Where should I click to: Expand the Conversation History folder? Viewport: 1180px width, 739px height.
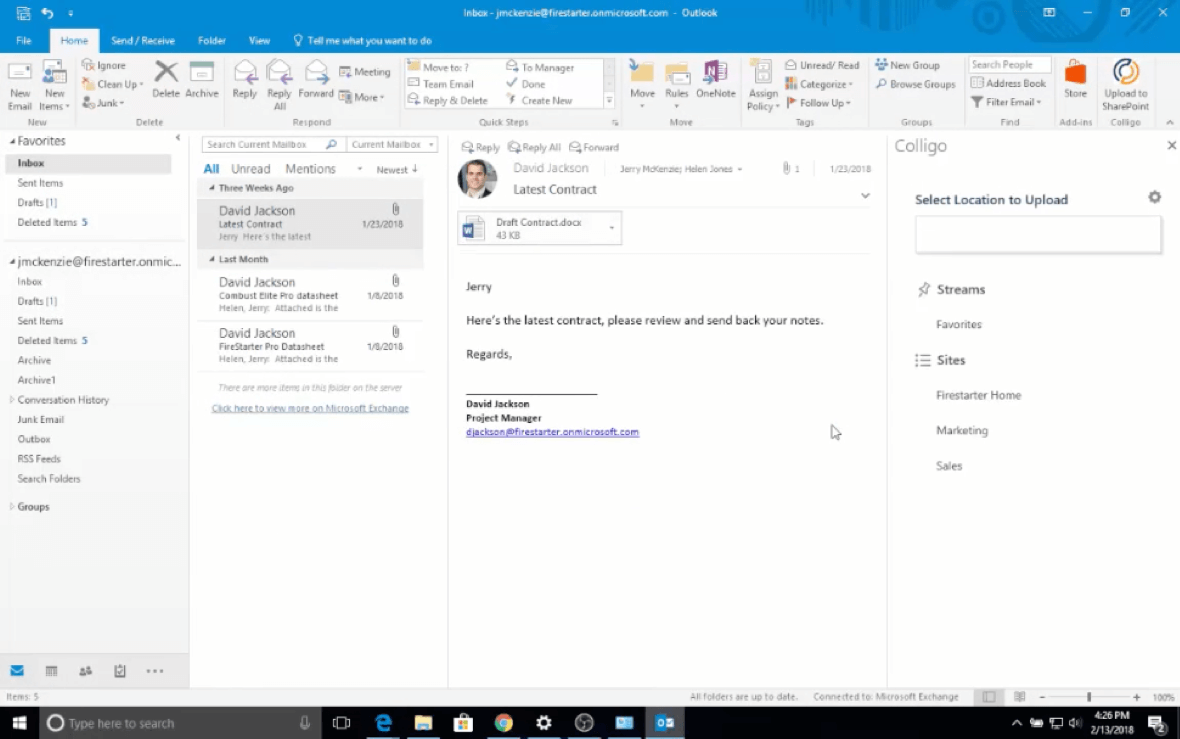point(11,400)
